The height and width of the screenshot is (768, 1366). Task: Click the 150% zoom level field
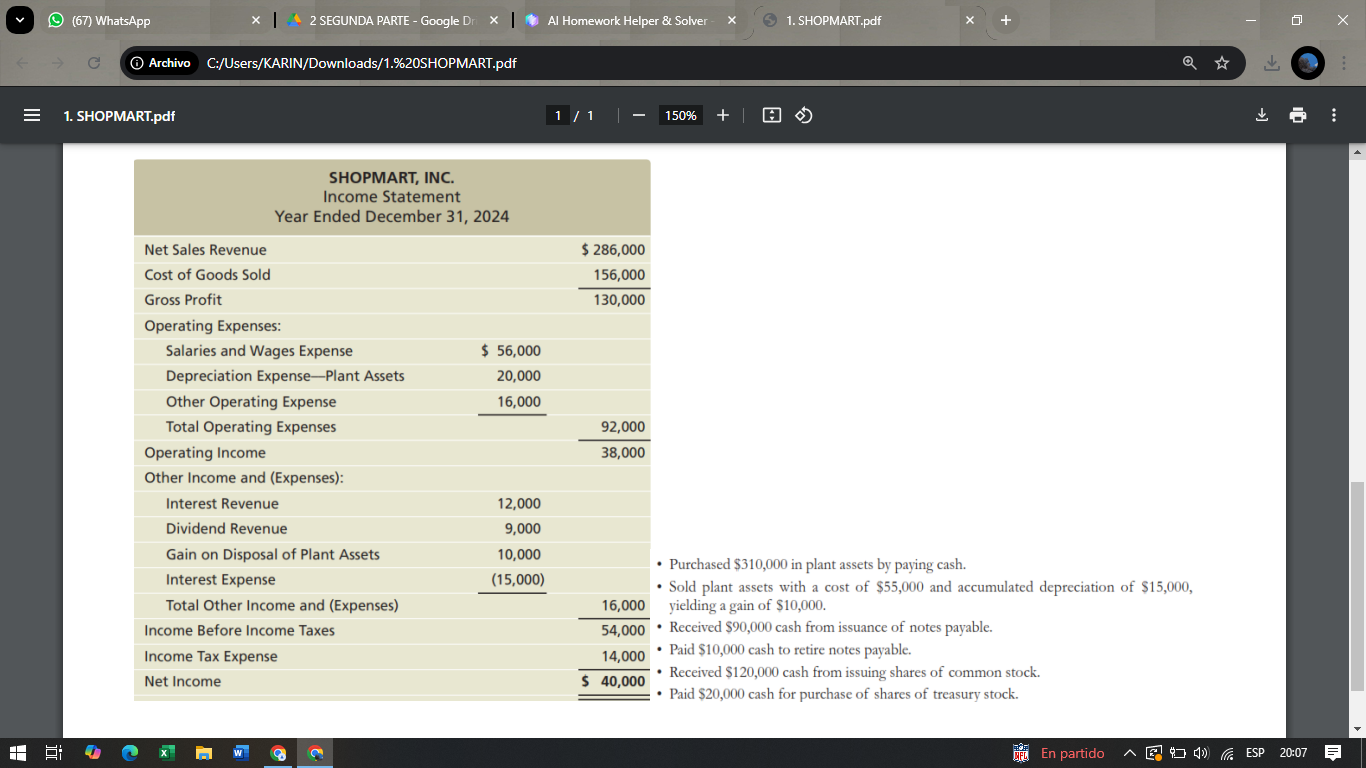point(681,115)
